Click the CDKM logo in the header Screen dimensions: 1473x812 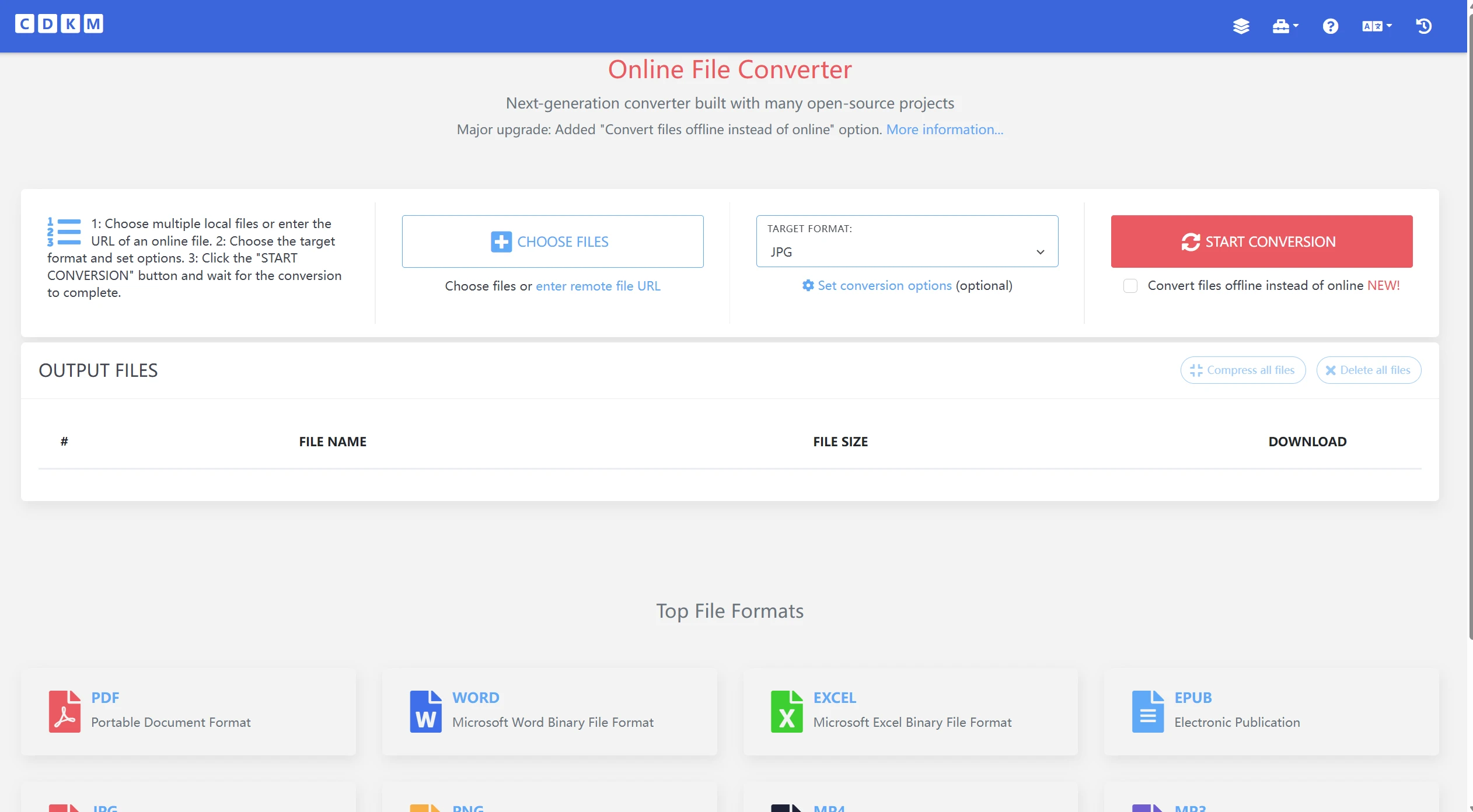tap(59, 24)
